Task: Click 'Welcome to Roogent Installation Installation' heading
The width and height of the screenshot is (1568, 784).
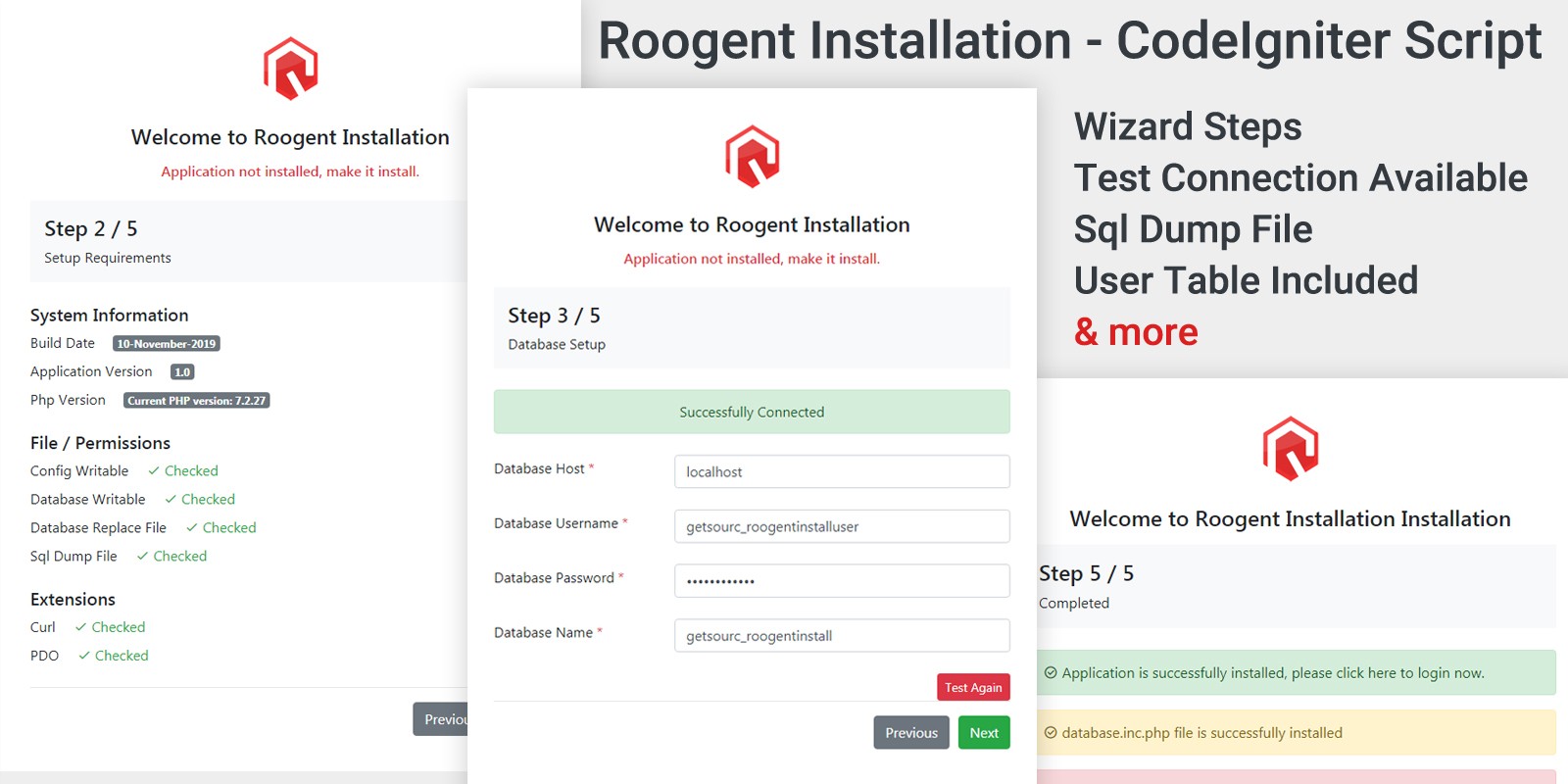Action: [1290, 519]
